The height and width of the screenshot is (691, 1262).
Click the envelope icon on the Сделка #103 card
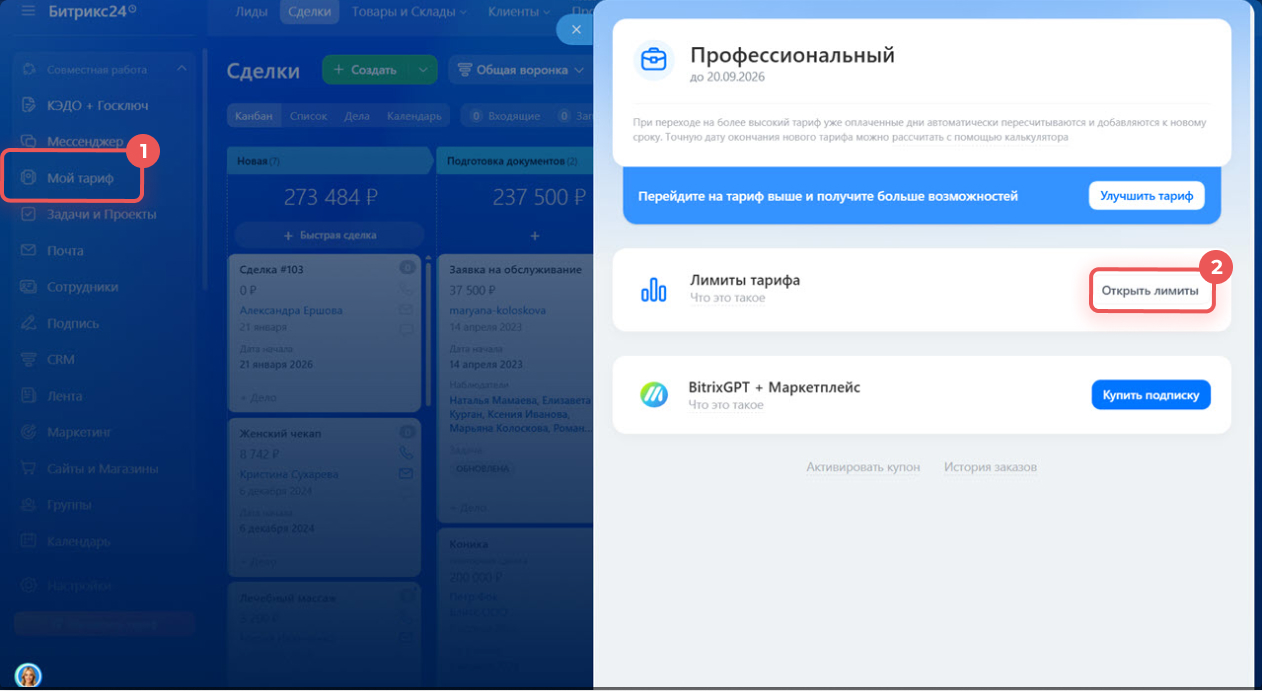click(406, 308)
